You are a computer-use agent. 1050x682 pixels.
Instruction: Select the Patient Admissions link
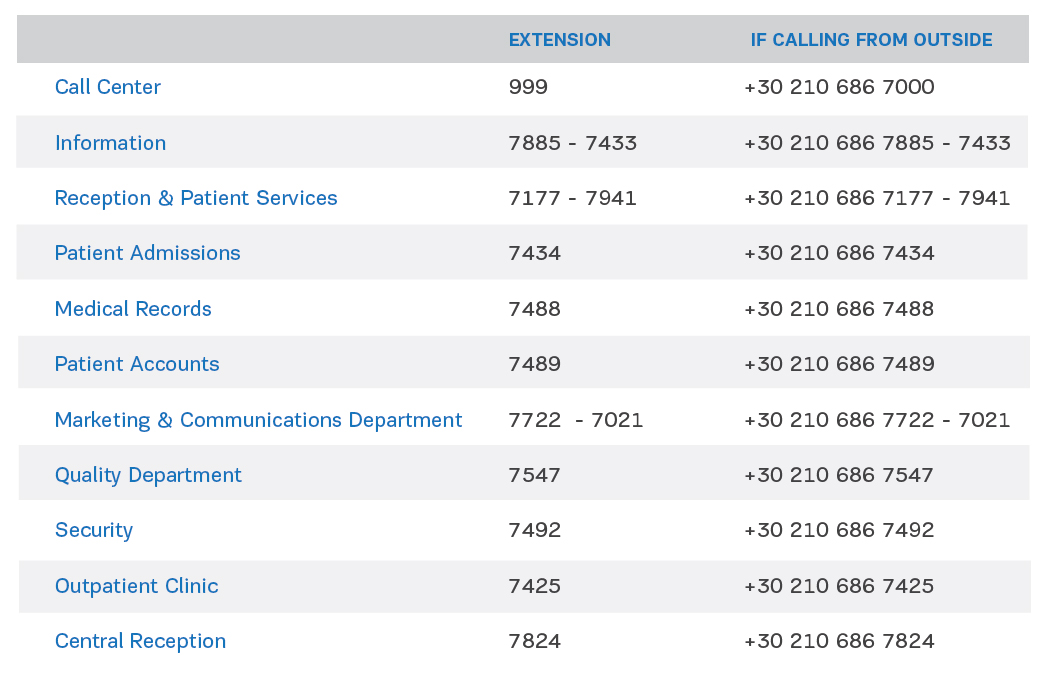click(147, 253)
